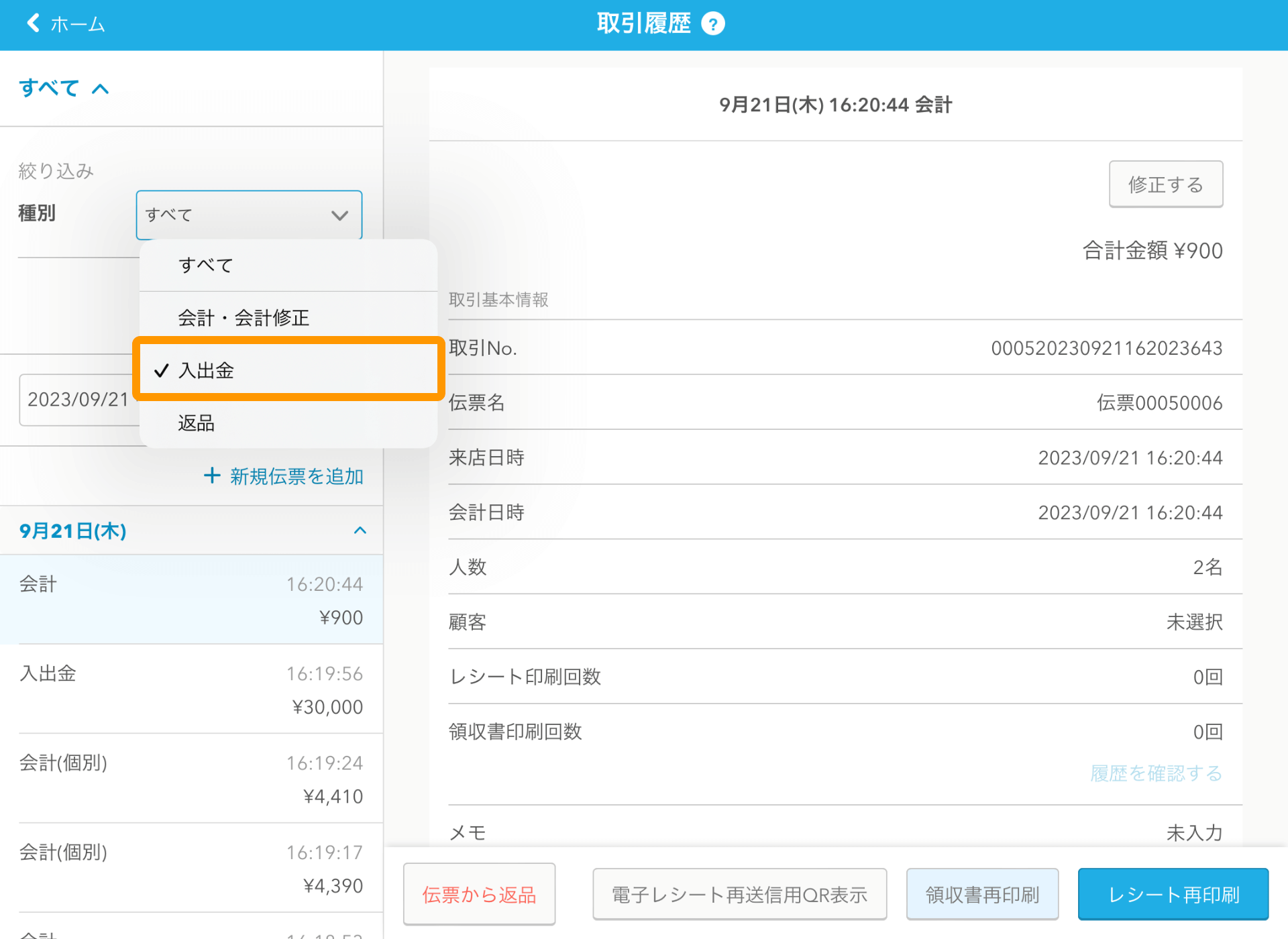Collapse the 9月21日(木) date section

click(x=360, y=531)
